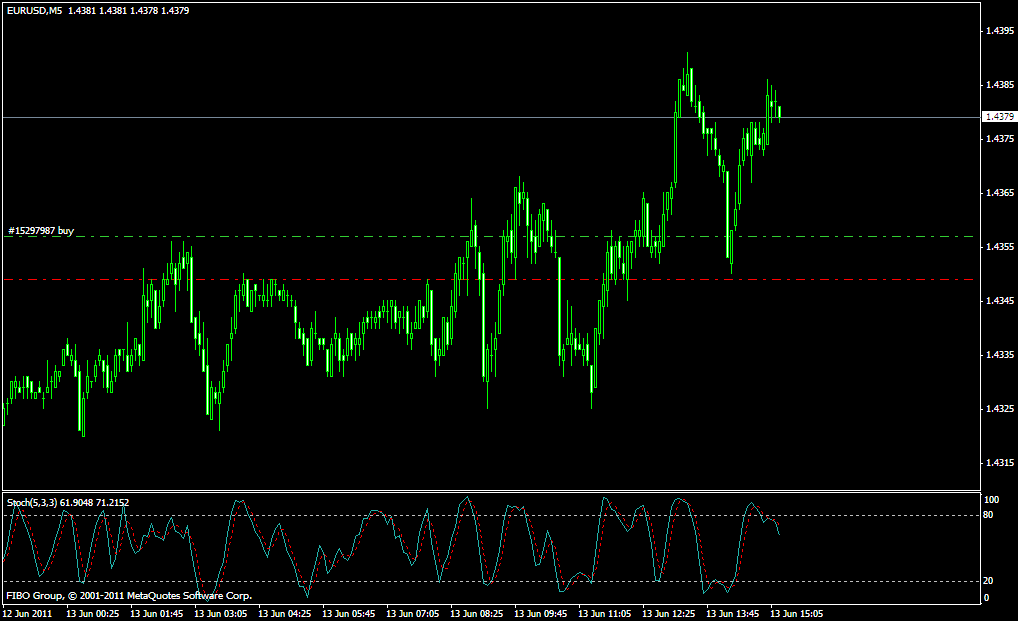The width and height of the screenshot is (1018, 621).
Task: Click the 100 mark on stochastic scale
Action: (x=992, y=499)
